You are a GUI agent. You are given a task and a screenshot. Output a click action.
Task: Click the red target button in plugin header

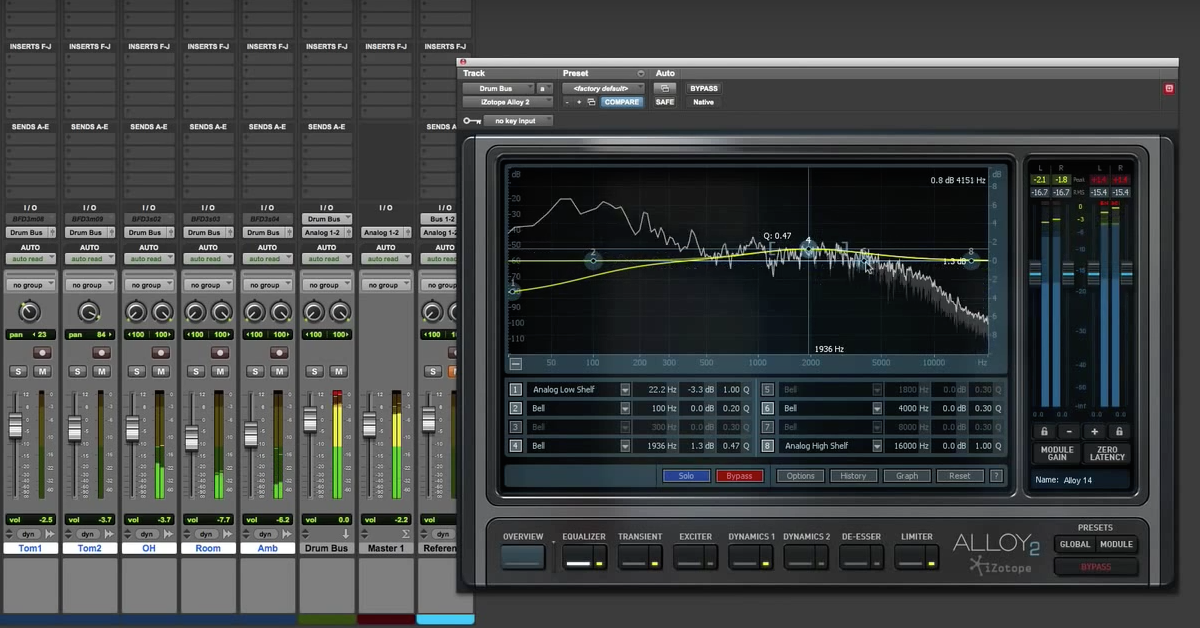coord(1168,89)
